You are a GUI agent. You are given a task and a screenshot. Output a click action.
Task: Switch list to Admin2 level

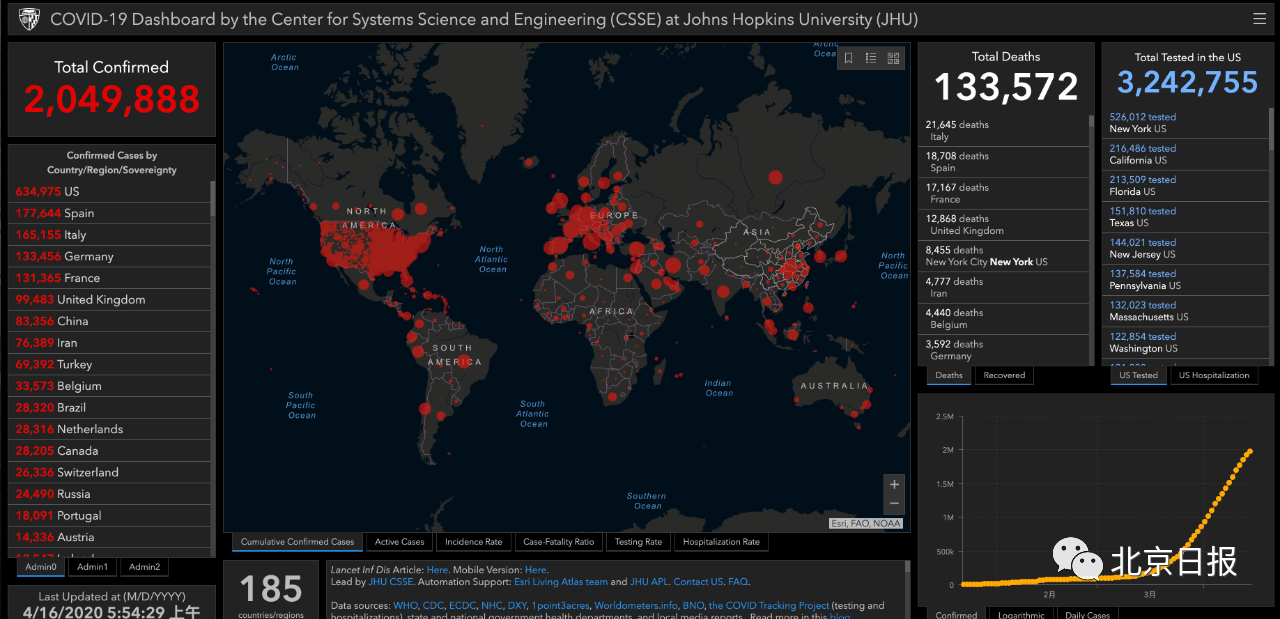[144, 567]
